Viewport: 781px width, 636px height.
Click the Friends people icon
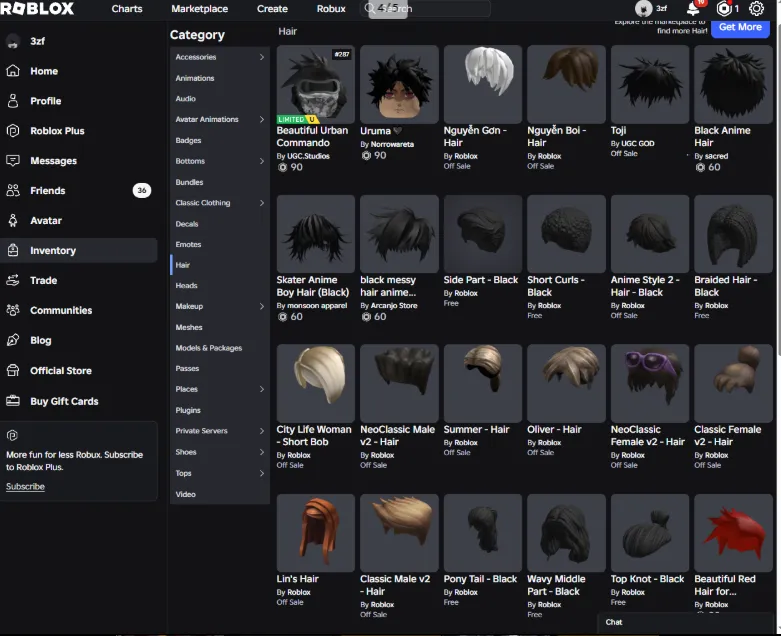pyautogui.click(x=13, y=190)
